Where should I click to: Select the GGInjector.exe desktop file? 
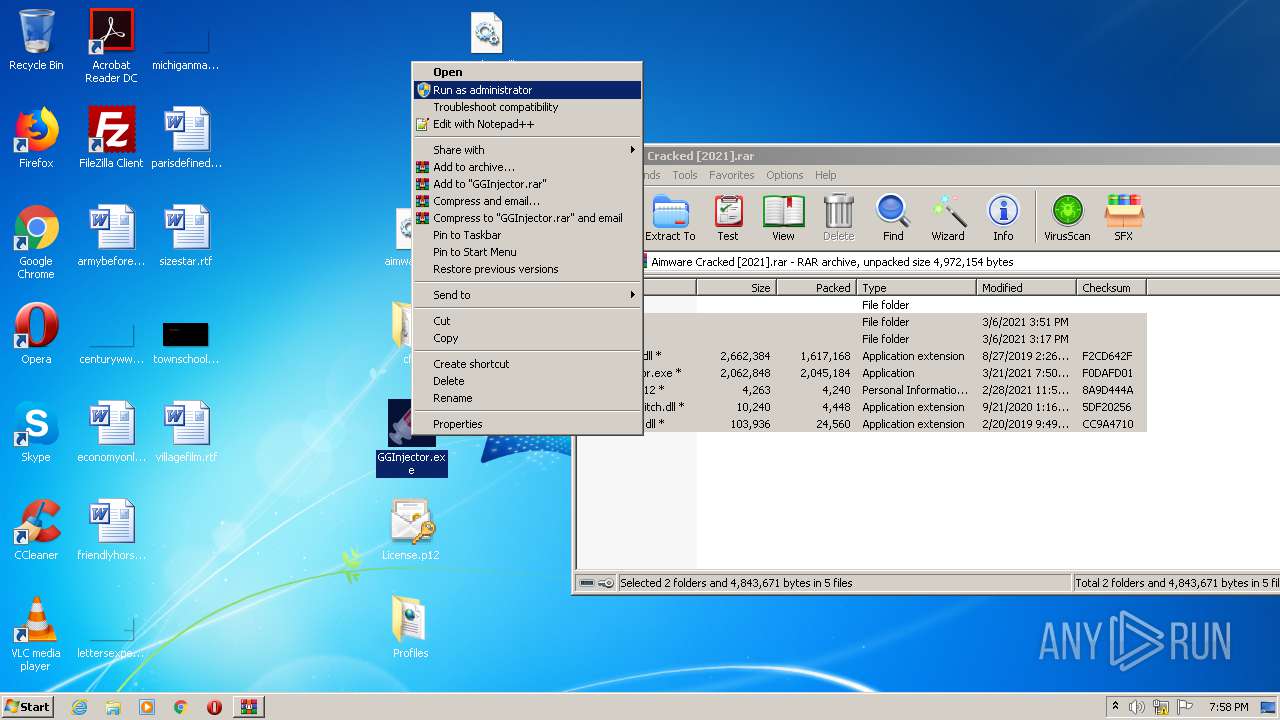point(411,439)
